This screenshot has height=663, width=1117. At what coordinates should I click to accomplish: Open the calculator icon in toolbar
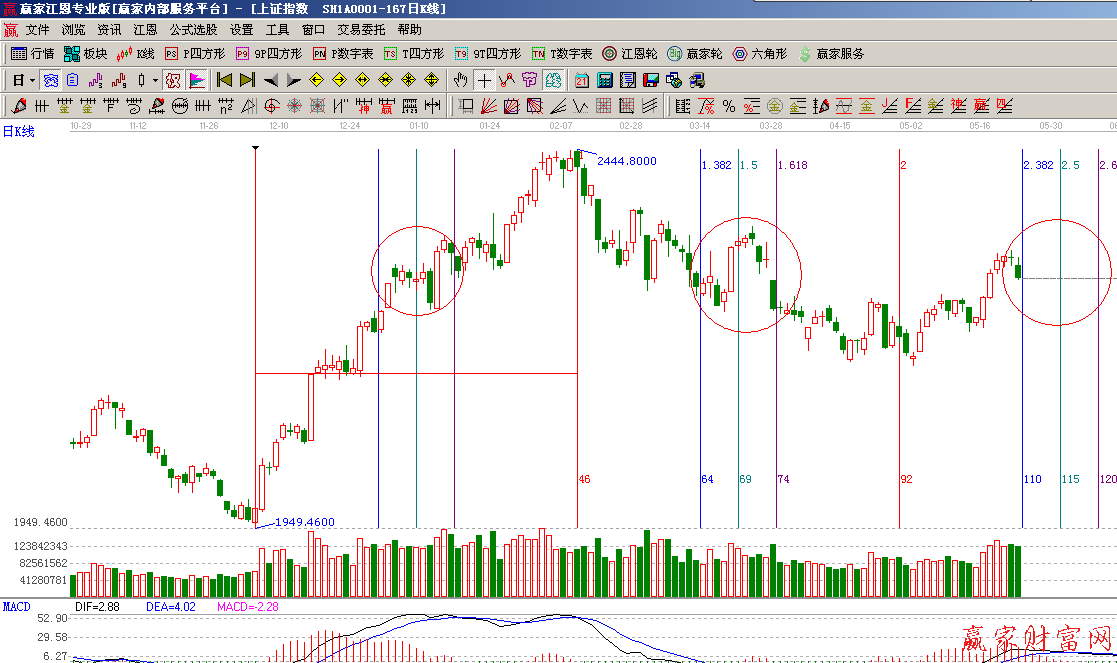pyautogui.click(x=605, y=80)
